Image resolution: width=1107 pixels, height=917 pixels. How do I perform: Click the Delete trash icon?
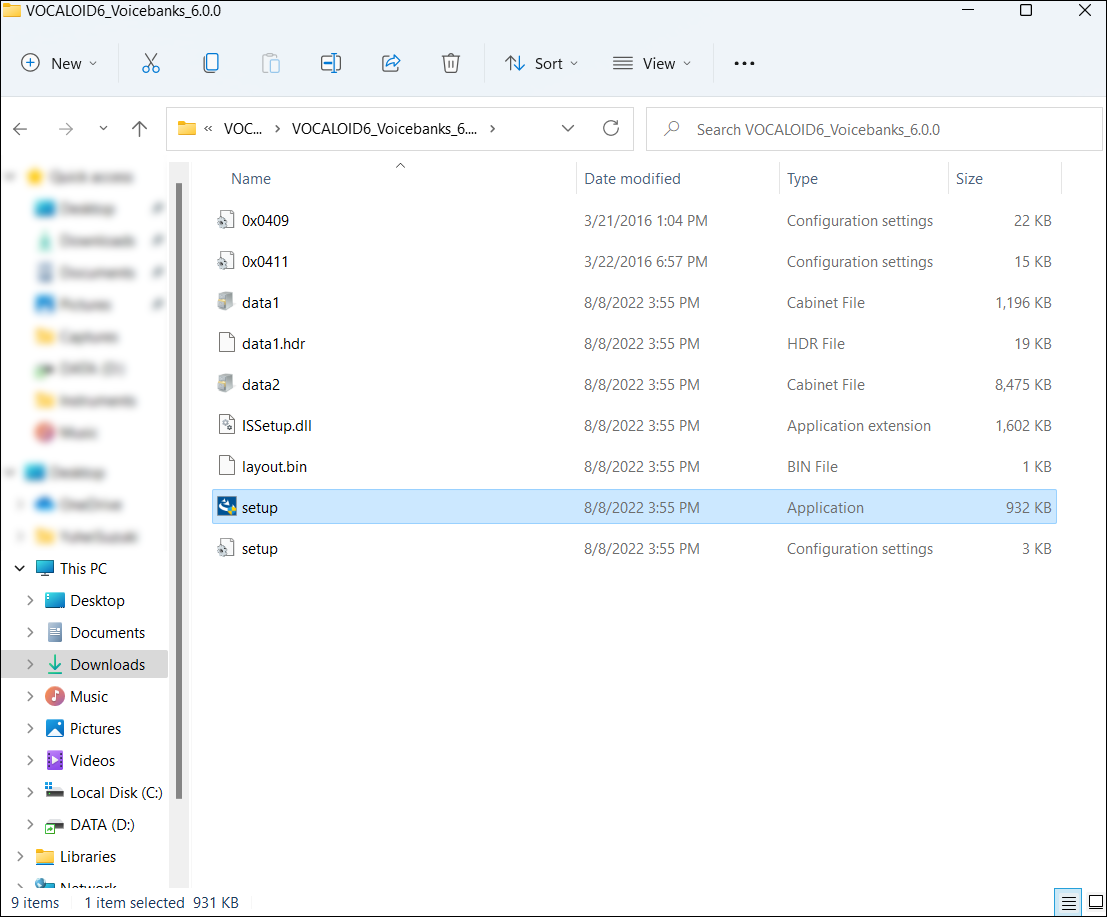tap(451, 63)
